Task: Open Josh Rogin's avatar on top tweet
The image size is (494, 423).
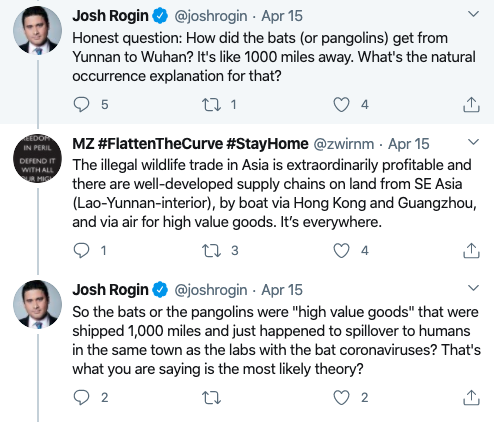Action: tap(37, 30)
